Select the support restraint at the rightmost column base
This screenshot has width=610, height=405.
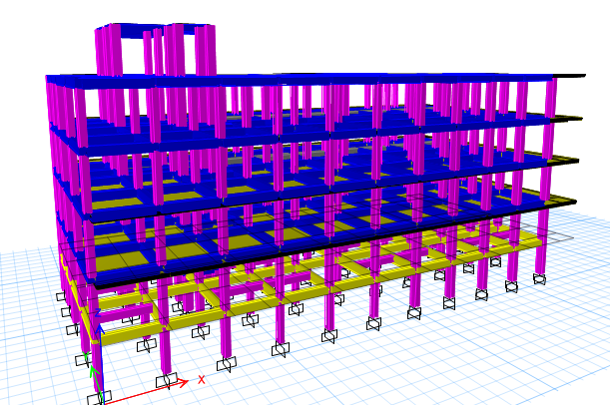click(x=540, y=279)
